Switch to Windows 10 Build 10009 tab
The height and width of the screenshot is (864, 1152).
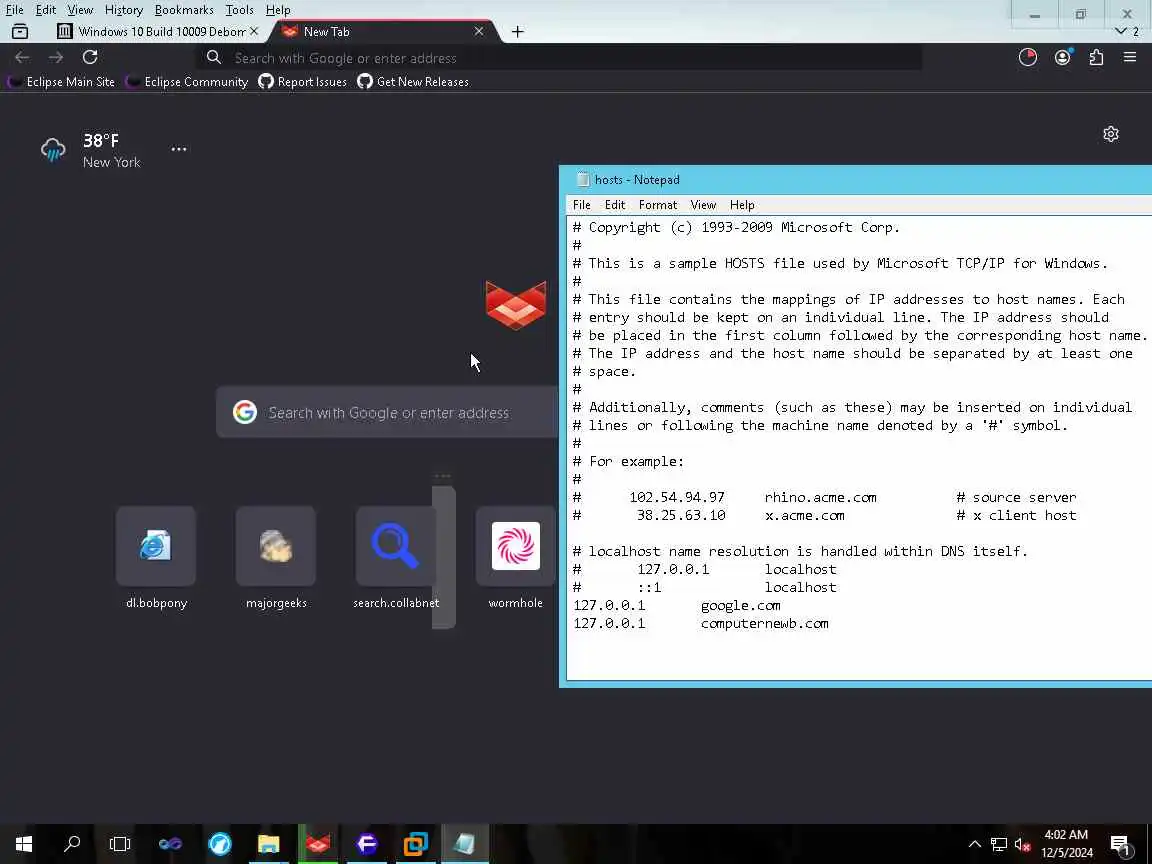point(156,32)
